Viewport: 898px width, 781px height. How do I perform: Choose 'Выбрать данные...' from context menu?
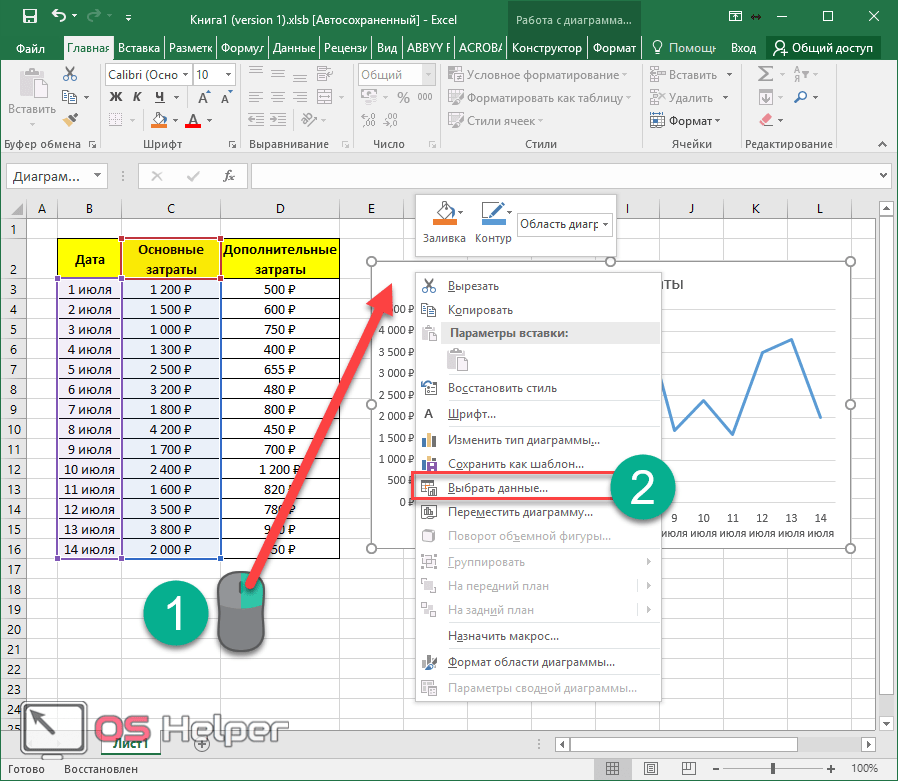(497, 488)
